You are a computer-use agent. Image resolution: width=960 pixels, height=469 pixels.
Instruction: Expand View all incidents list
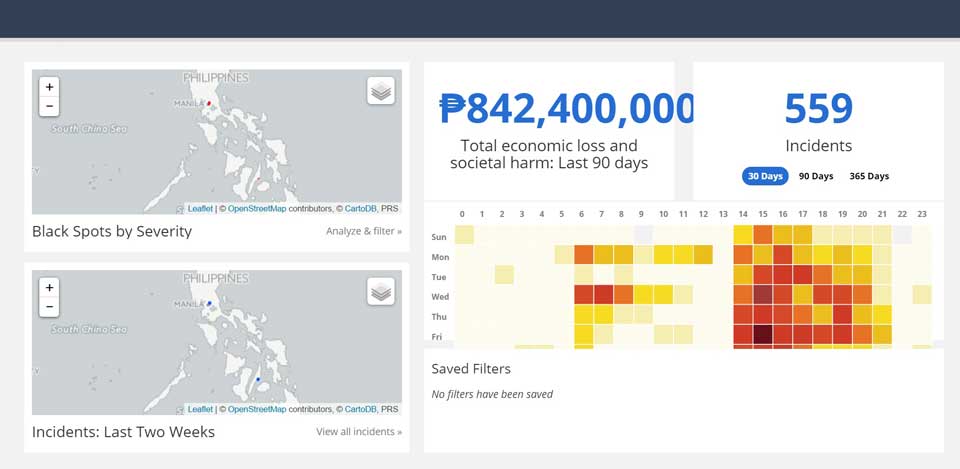coord(359,432)
